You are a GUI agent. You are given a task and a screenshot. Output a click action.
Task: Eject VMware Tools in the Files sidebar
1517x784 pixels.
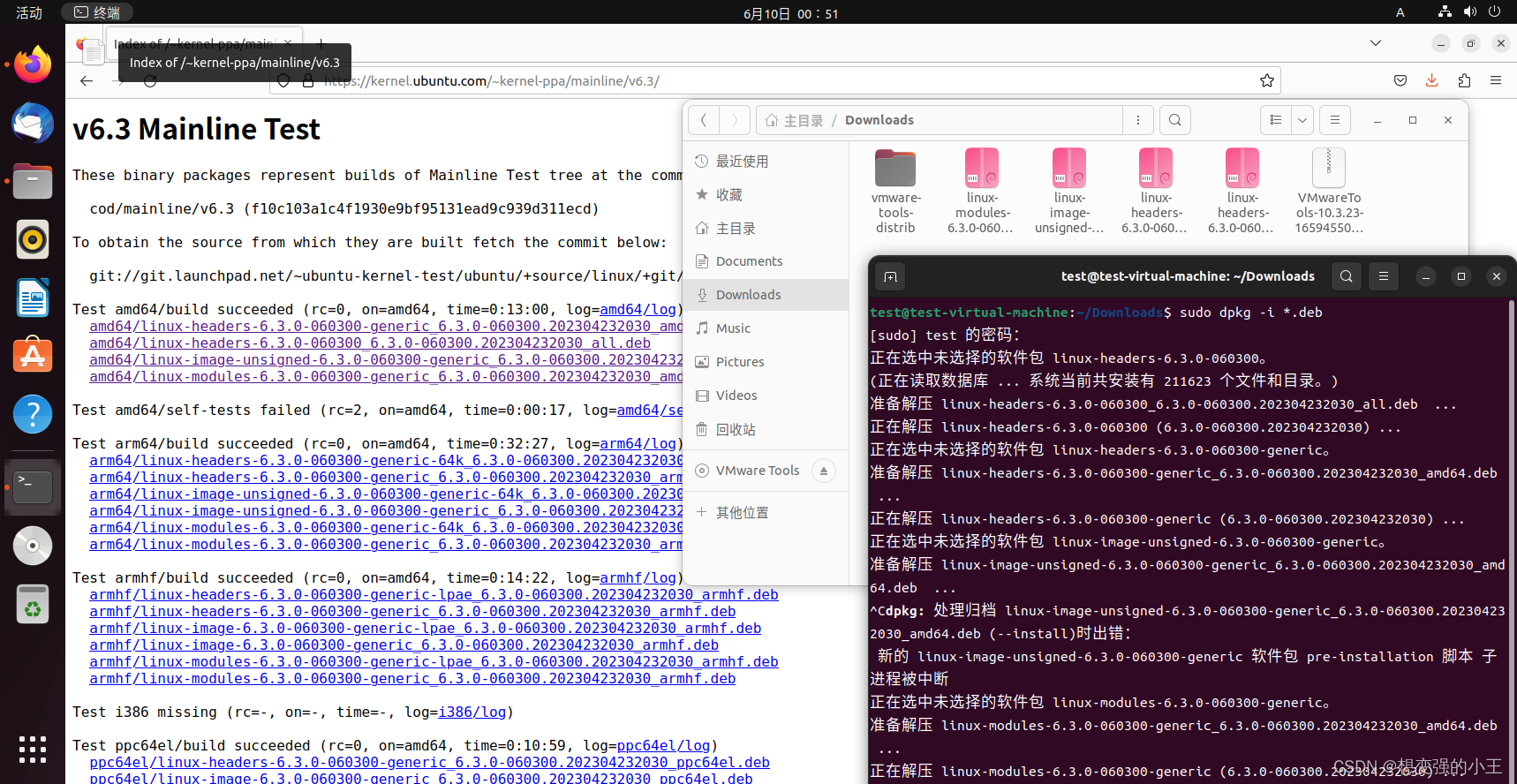(823, 471)
